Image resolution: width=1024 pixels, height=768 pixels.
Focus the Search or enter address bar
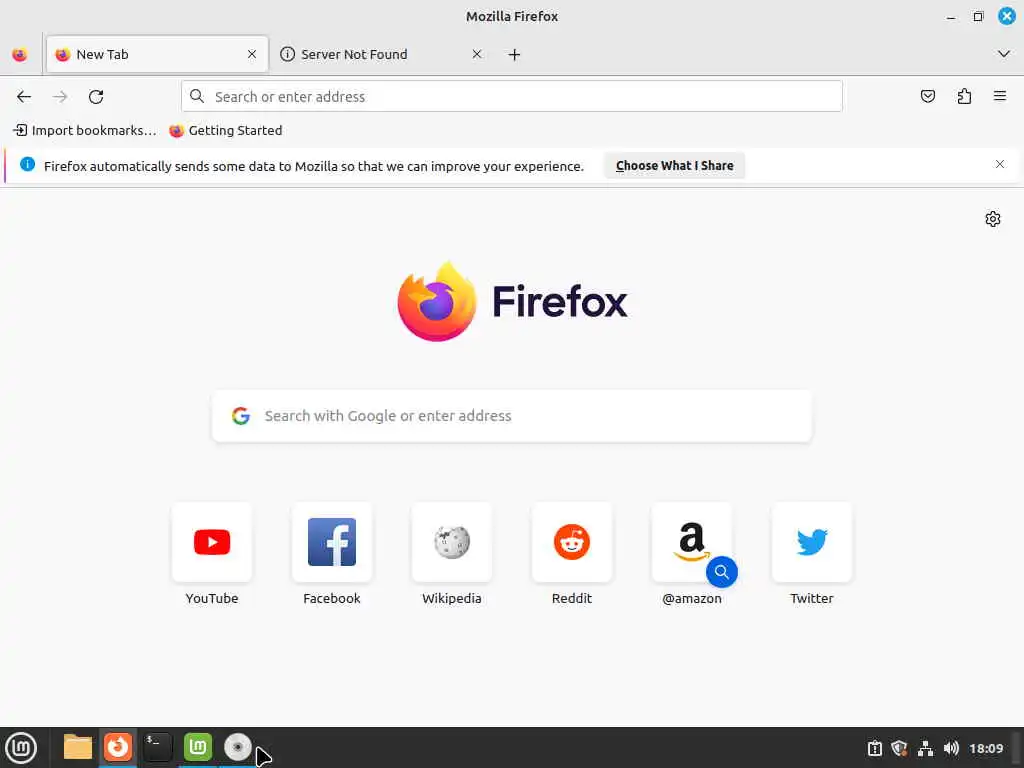(512, 97)
